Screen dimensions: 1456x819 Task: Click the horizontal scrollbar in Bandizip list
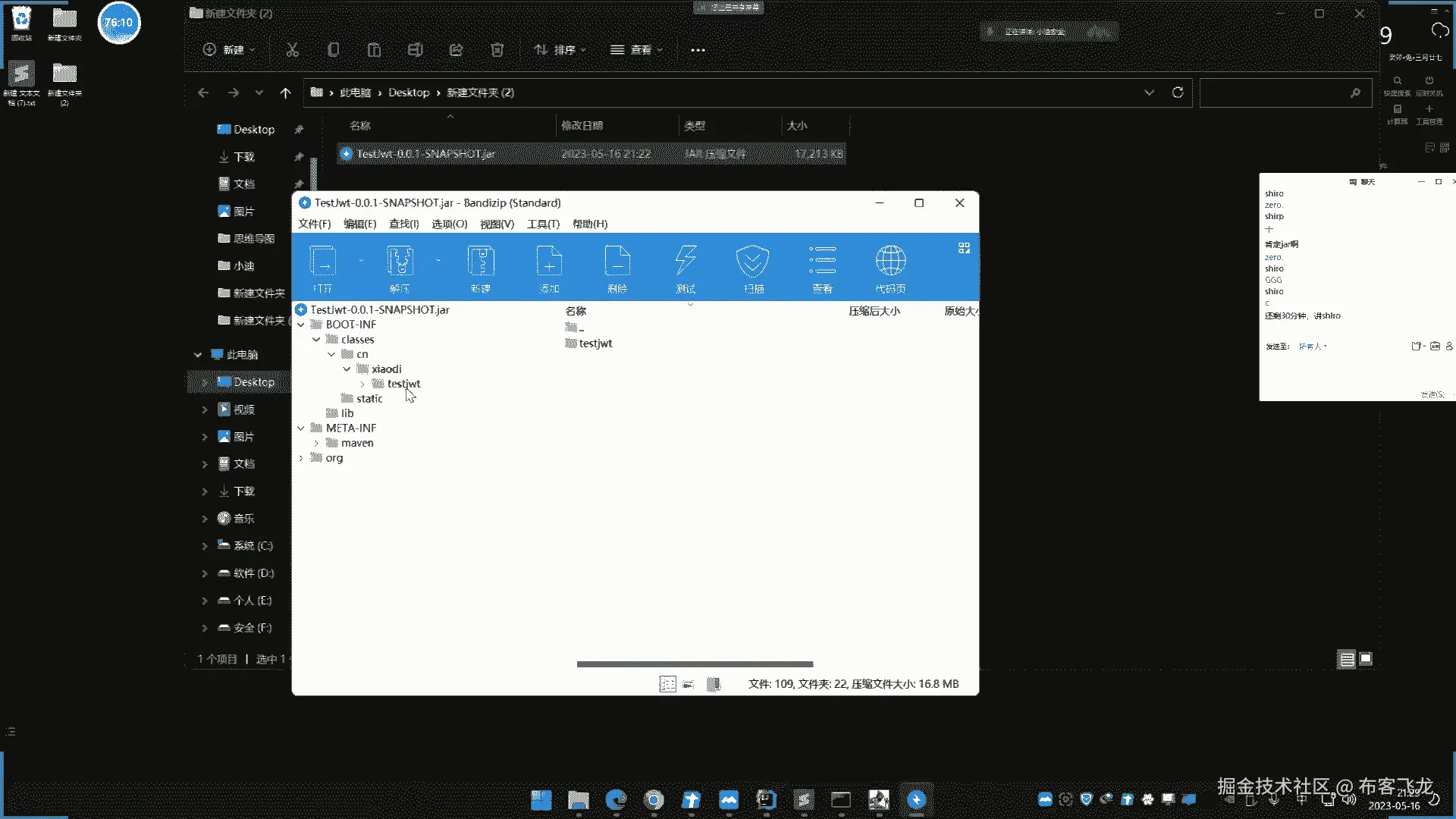tap(694, 664)
